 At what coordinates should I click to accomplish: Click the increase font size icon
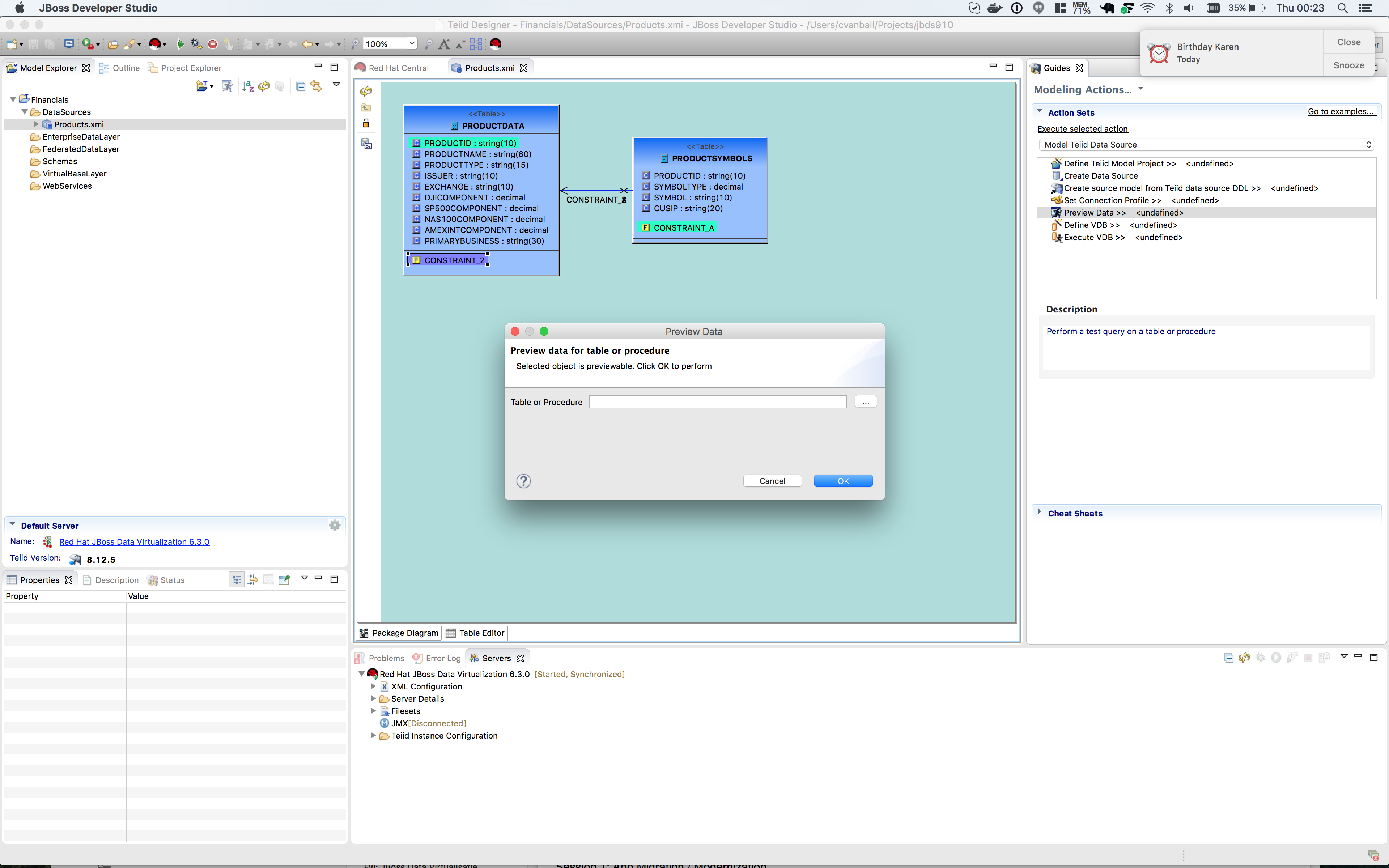444,44
